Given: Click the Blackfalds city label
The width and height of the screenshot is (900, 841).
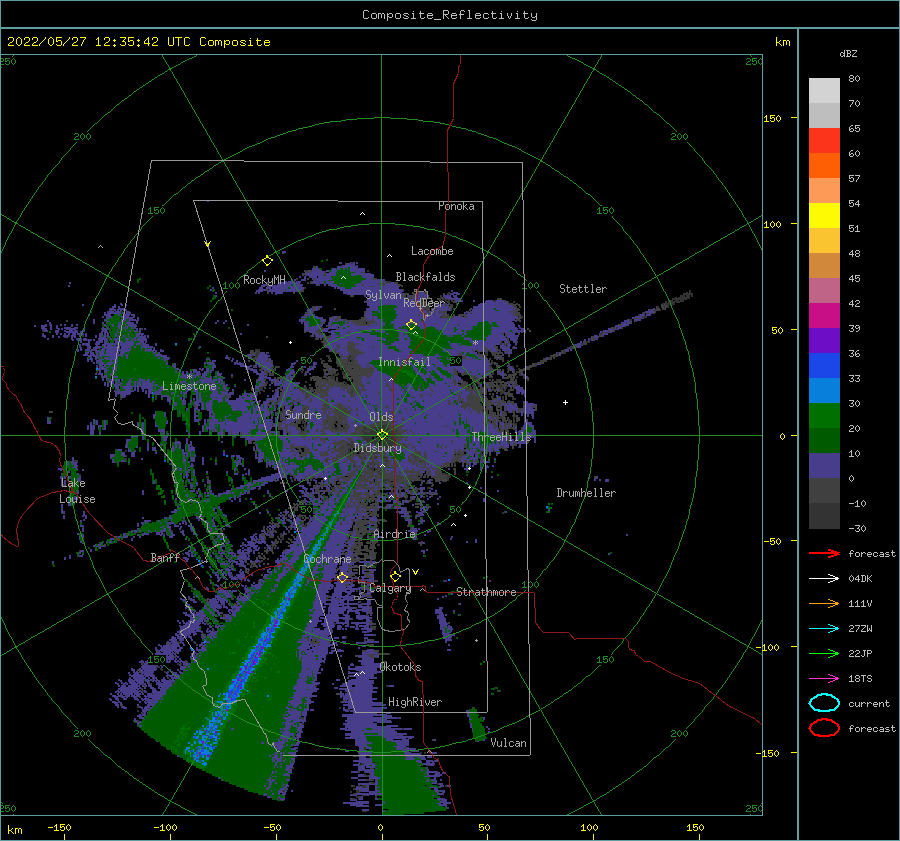Looking at the screenshot, I should pyautogui.click(x=425, y=277).
